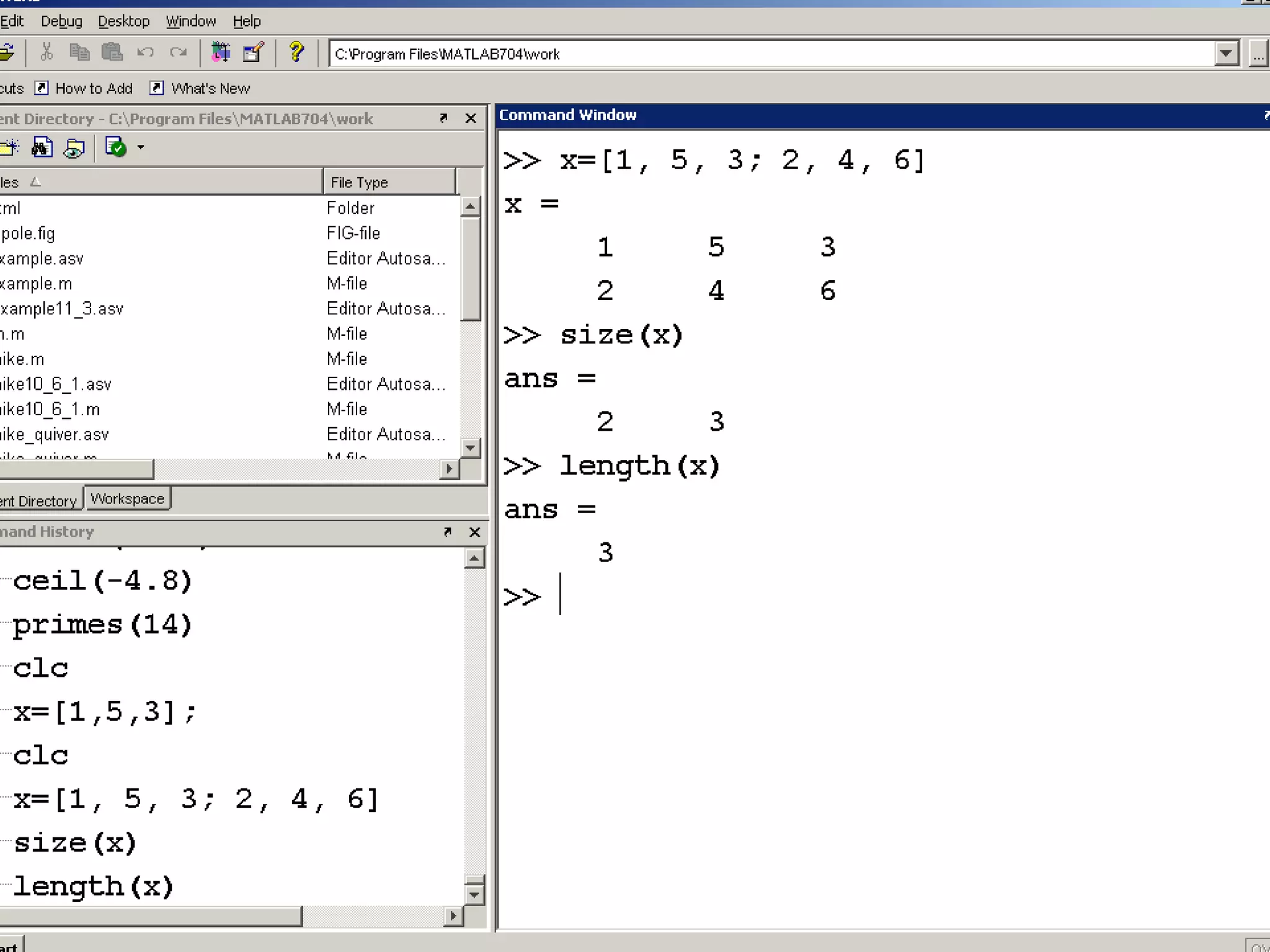Image resolution: width=1270 pixels, height=952 pixels.
Task: Open the How to Add shortcut
Action: click(93, 89)
